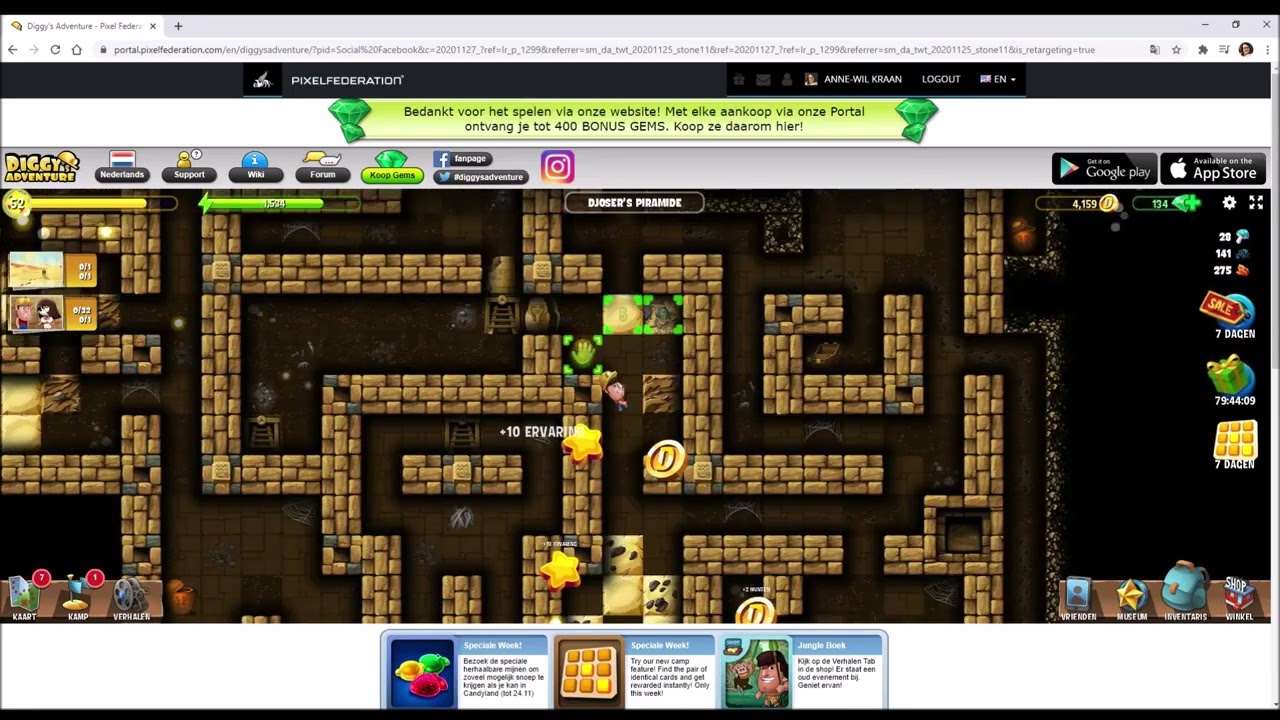Collect the yellow star near ervaring text
This screenshot has height=720, width=1280.
pyautogui.click(x=583, y=442)
